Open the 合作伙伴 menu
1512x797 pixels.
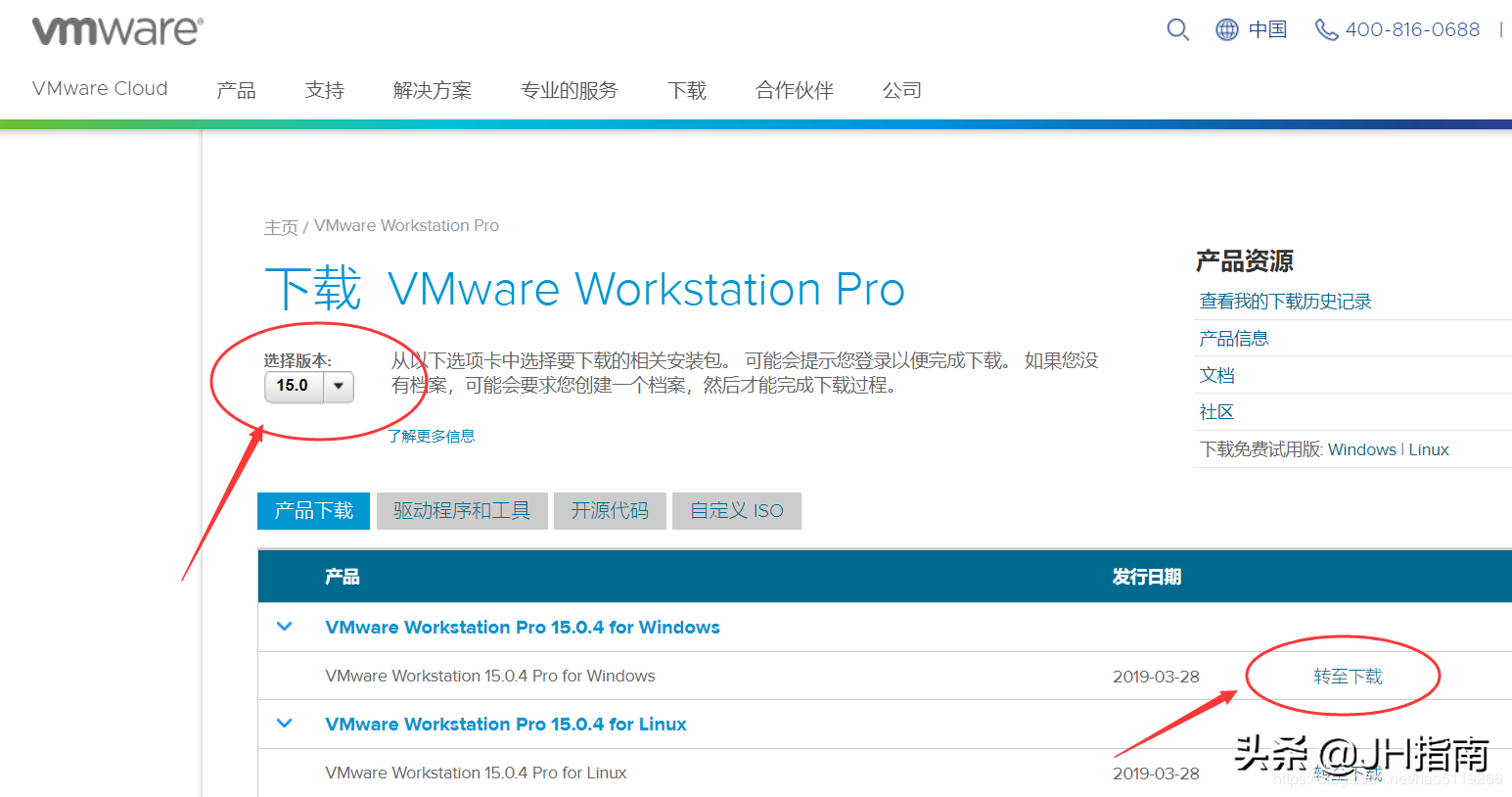coord(794,90)
